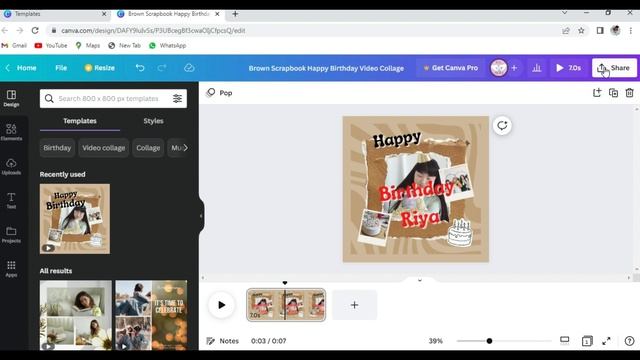Click the user profile avatar in header
This screenshot has height=360, width=640.
coord(498,68)
